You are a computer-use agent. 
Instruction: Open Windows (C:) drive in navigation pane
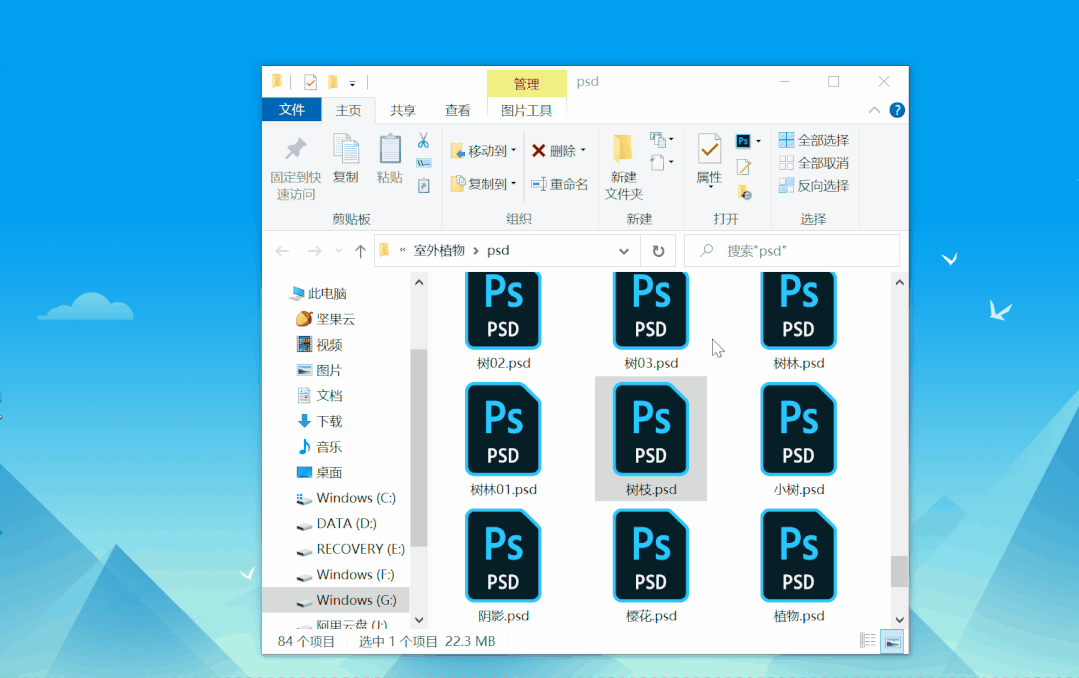pos(346,498)
